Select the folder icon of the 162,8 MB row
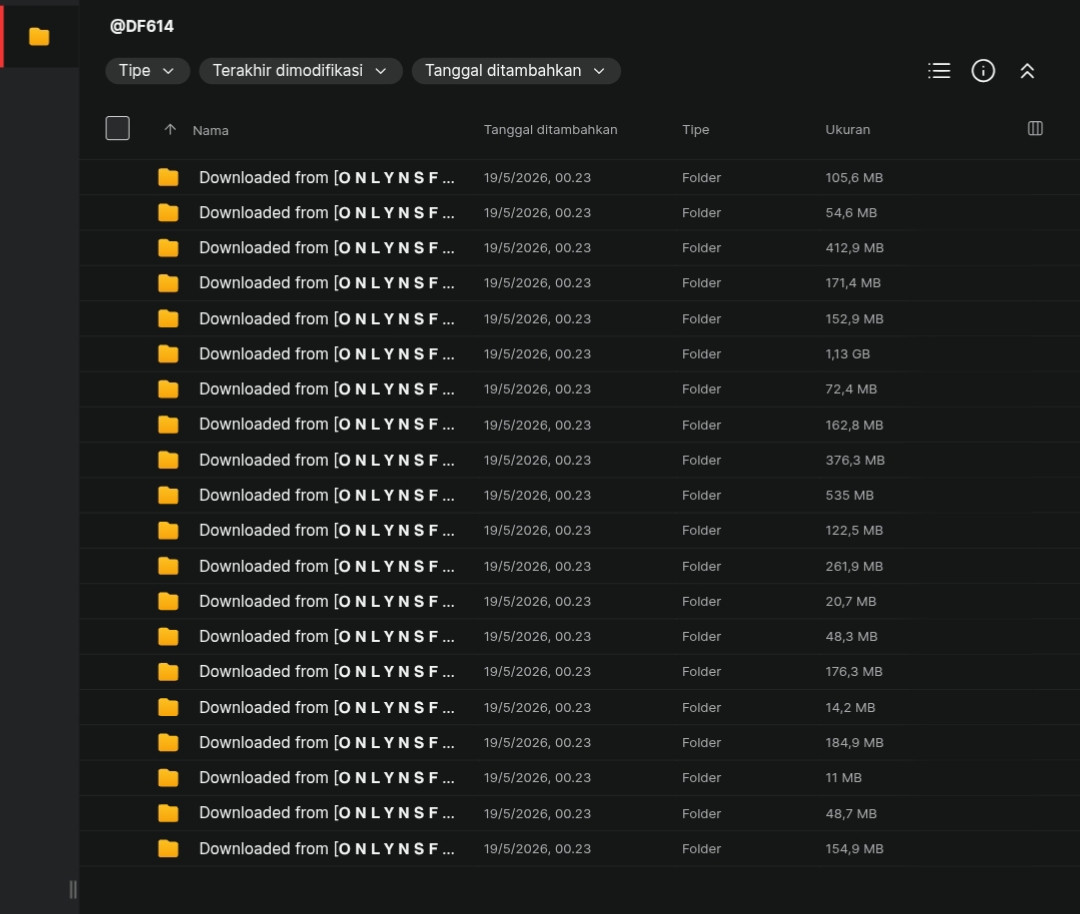Viewport: 1080px width, 914px height. pyautogui.click(x=168, y=425)
